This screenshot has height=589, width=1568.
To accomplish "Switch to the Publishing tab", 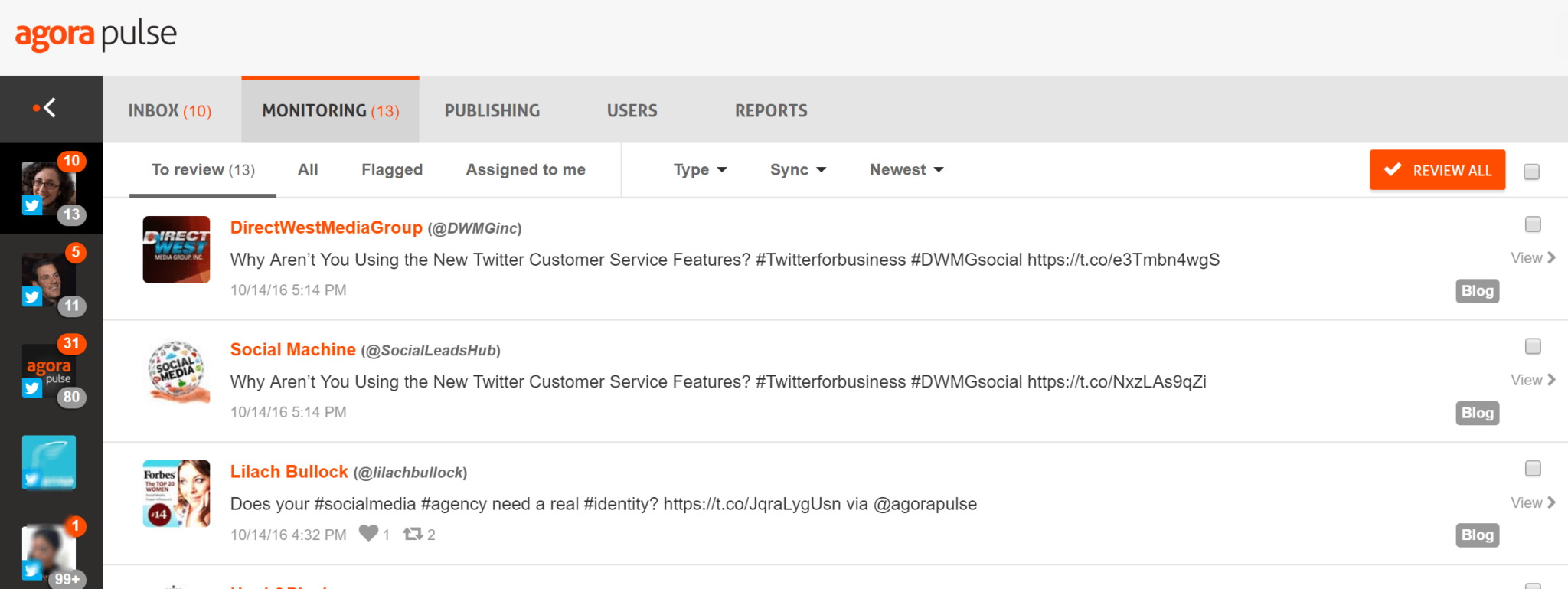I will coord(492,110).
